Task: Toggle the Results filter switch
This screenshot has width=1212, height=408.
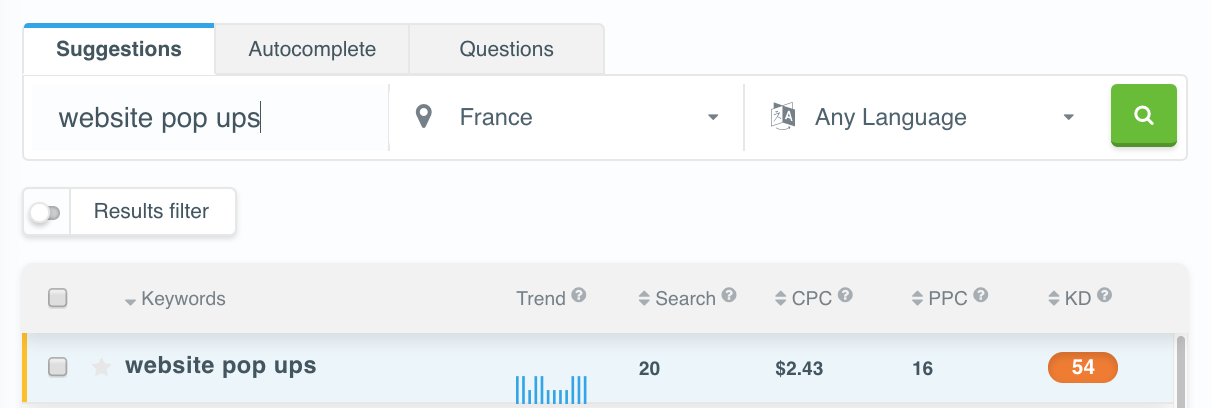Action: pos(46,212)
